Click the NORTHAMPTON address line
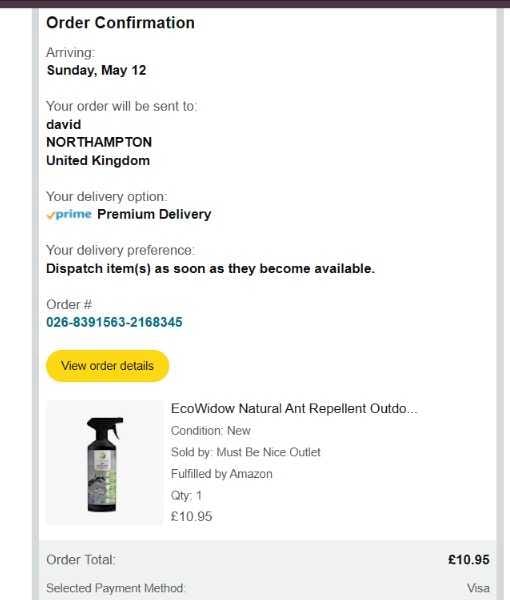Image resolution: width=510 pixels, height=600 pixels. pyautogui.click(x=99, y=142)
